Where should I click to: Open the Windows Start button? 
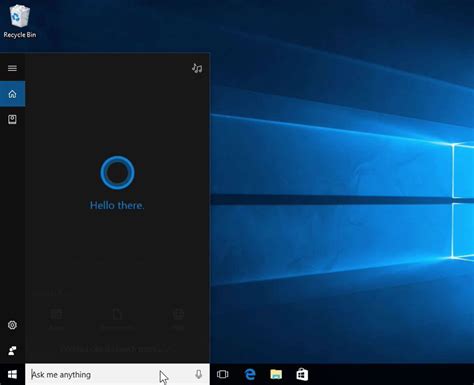pyautogui.click(x=12, y=374)
